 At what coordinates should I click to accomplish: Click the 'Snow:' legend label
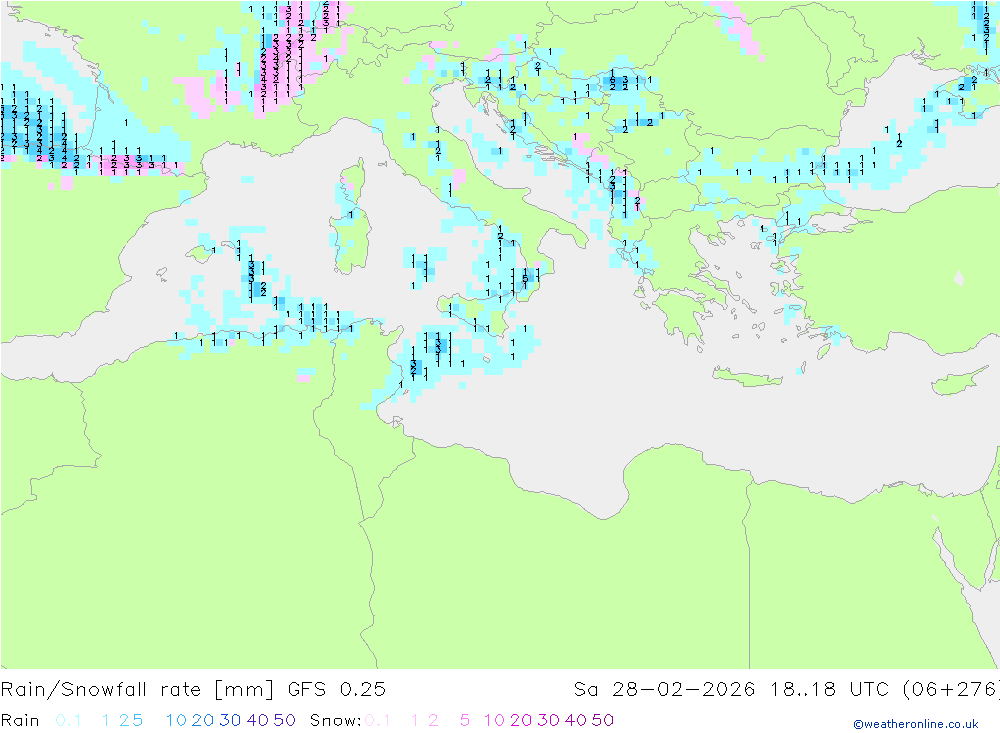335,720
